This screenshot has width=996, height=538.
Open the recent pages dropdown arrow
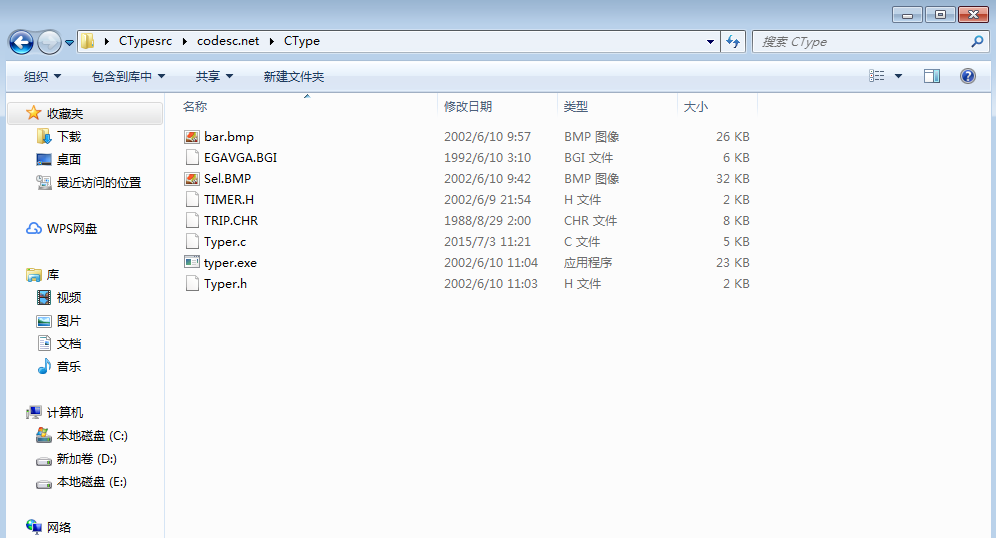pyautogui.click(x=69, y=43)
